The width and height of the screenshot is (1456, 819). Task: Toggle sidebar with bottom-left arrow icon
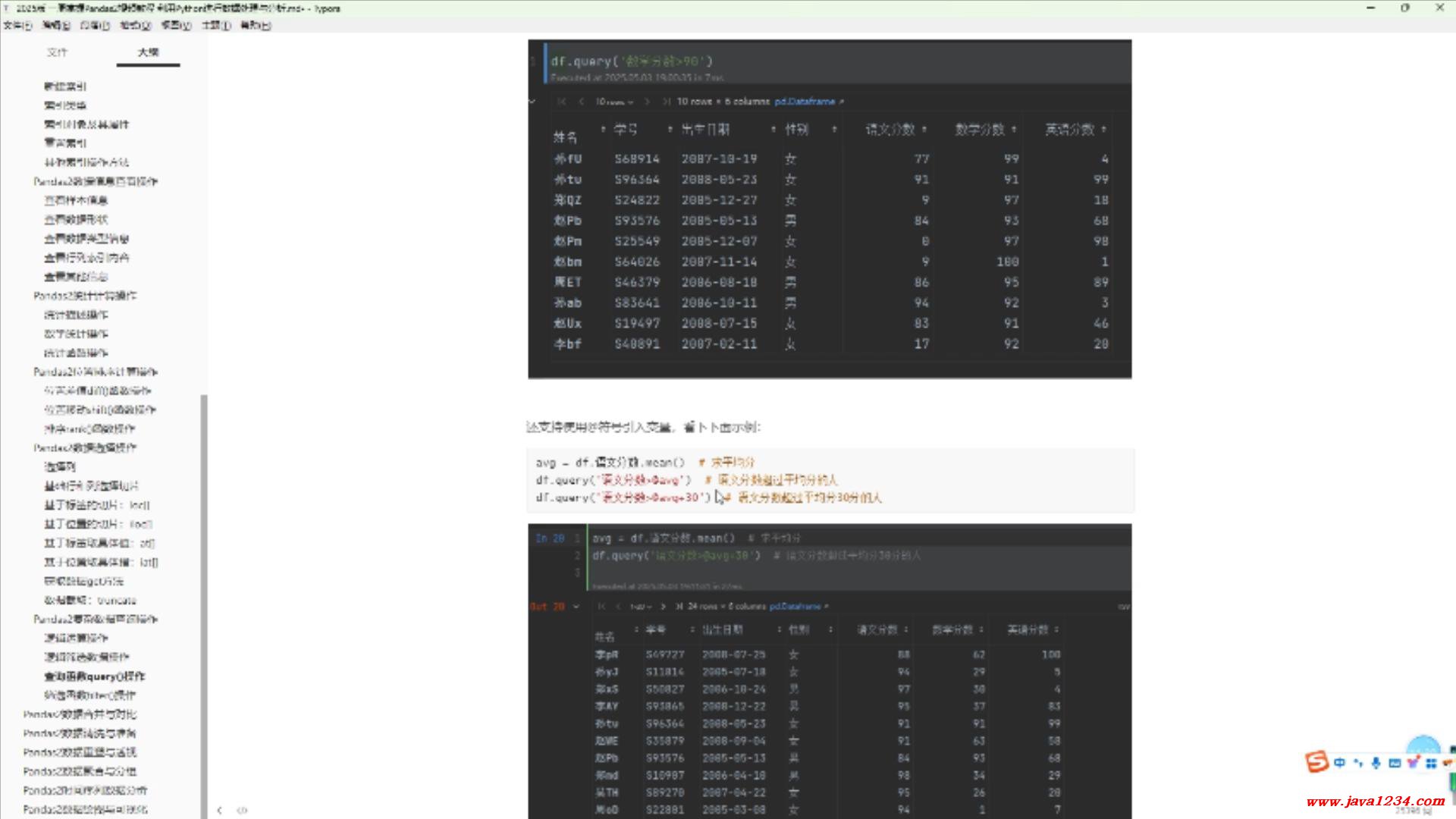220,810
